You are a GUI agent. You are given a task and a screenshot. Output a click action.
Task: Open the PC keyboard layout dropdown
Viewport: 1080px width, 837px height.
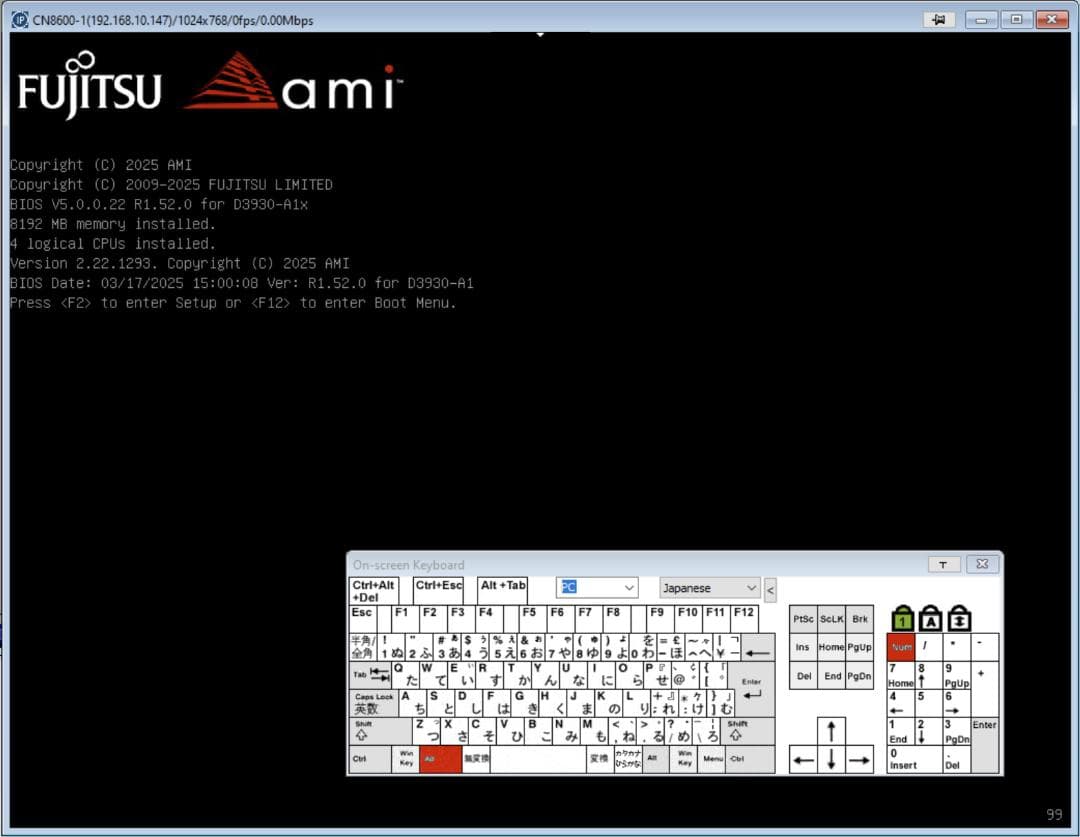[597, 587]
